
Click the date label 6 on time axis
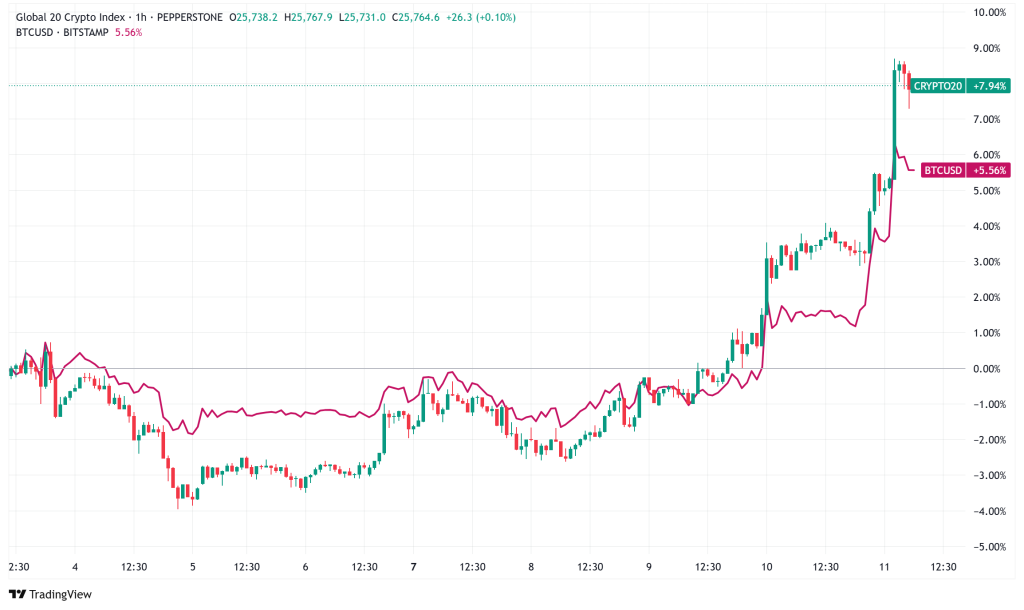(305, 567)
